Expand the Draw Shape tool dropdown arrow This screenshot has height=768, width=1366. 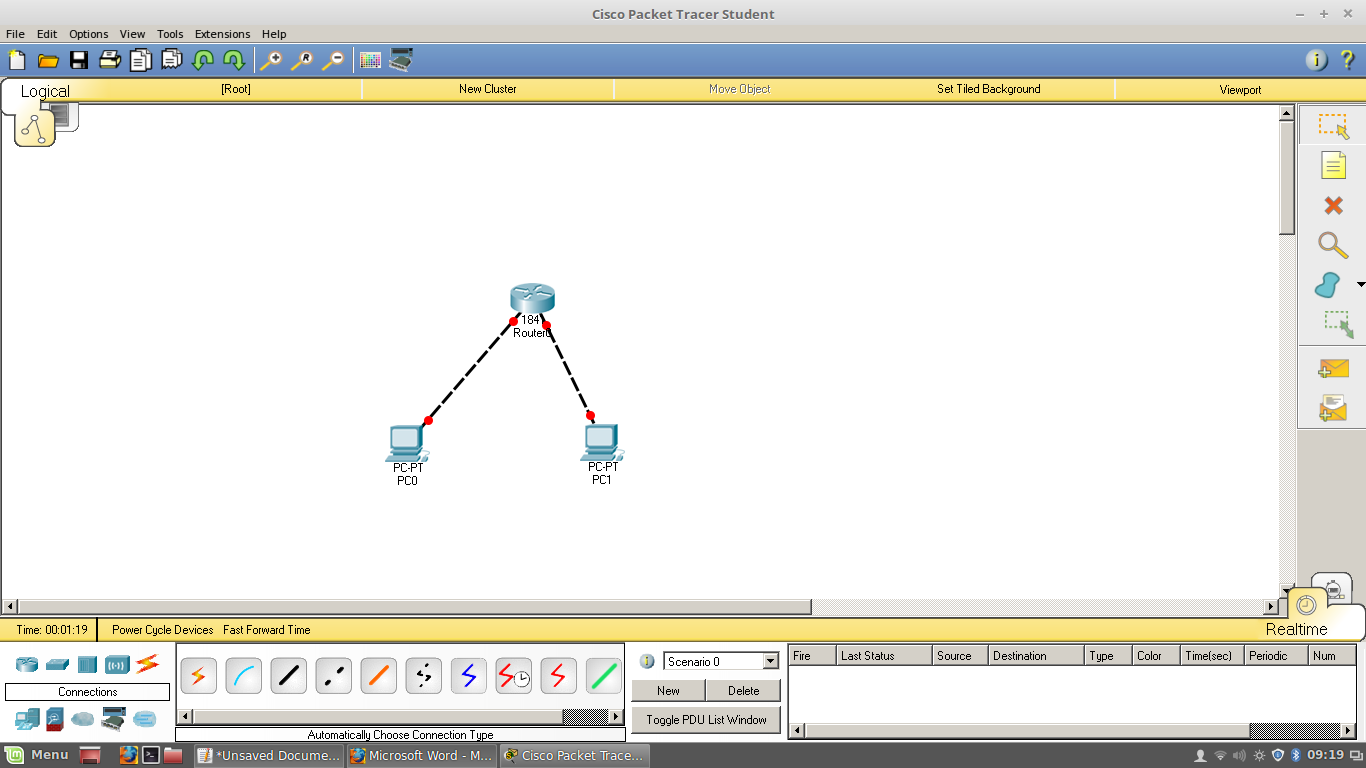point(1360,285)
